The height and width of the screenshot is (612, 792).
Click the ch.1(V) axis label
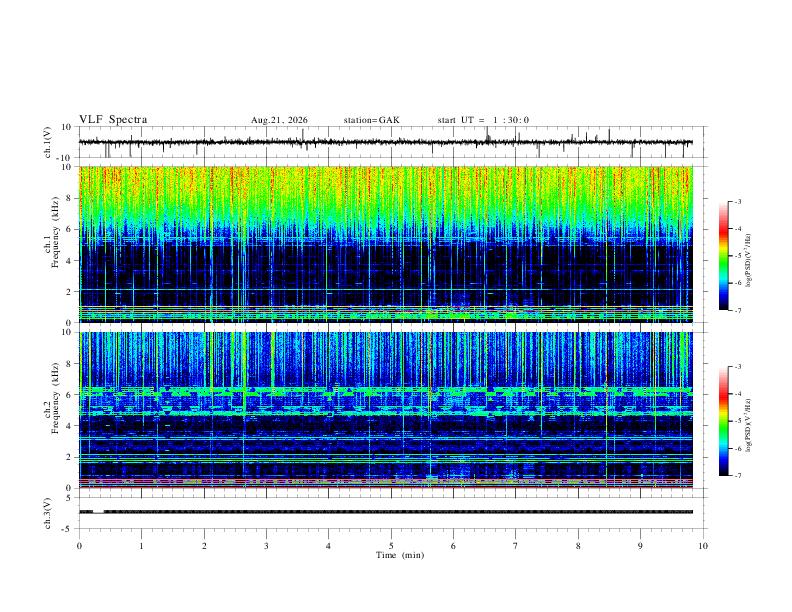[x=48, y=142]
